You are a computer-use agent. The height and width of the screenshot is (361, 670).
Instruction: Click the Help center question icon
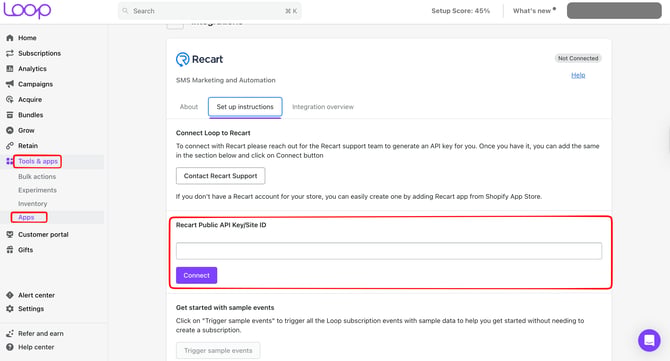10,347
